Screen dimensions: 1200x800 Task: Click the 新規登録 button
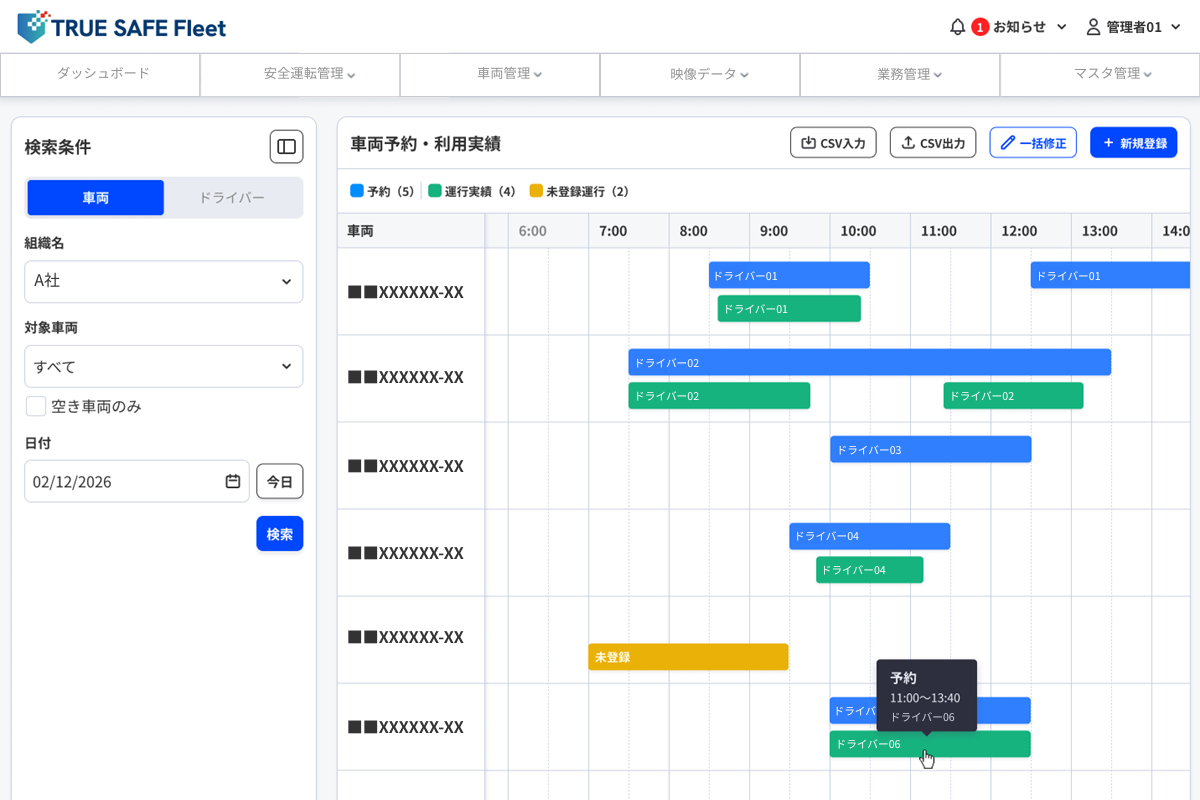[x=1134, y=143]
